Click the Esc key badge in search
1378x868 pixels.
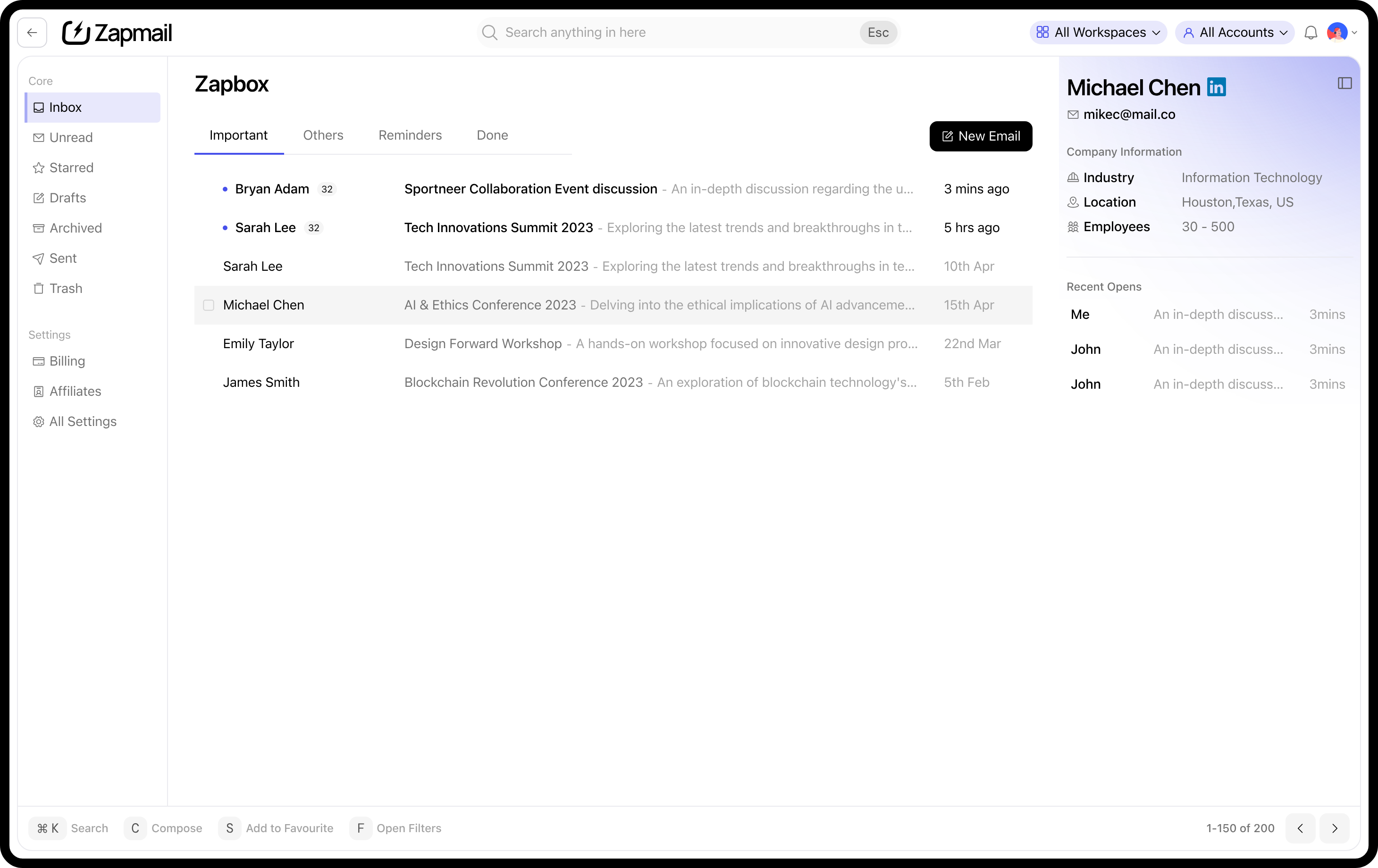coord(878,33)
